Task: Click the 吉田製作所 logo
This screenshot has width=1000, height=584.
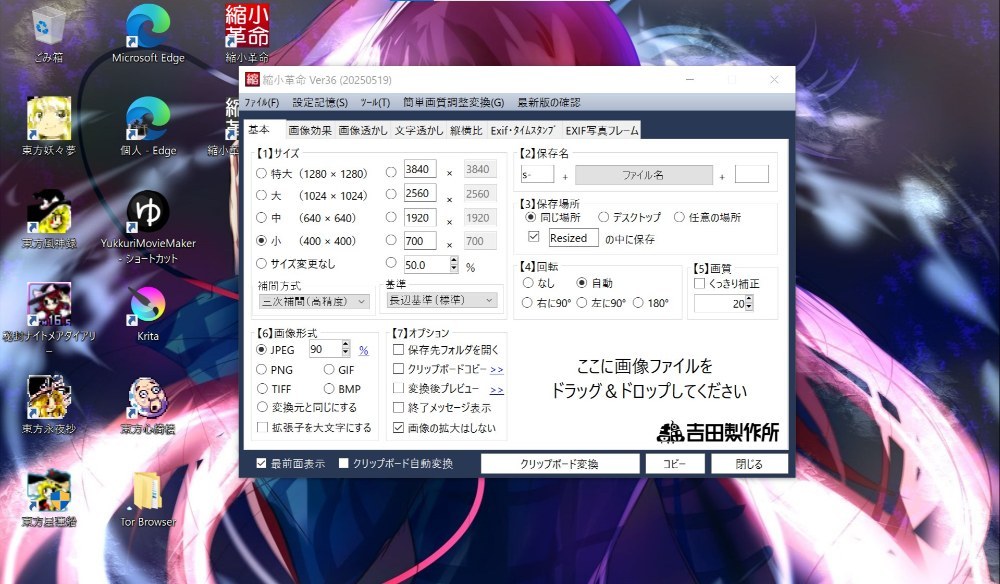Action: [x=717, y=432]
